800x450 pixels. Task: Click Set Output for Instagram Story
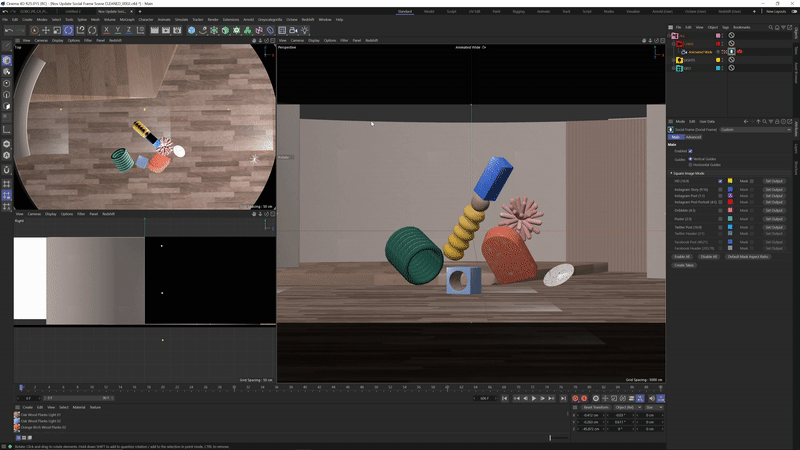(773, 189)
